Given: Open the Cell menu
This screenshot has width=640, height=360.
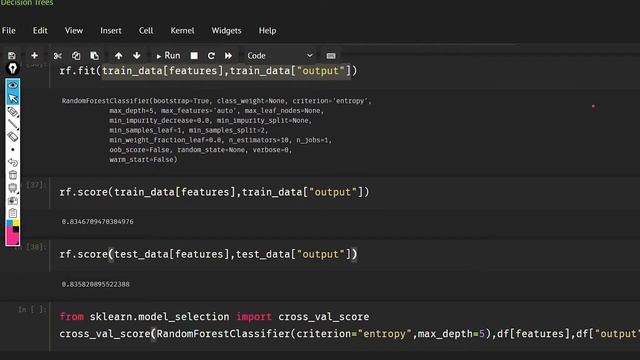Looking at the screenshot, I should pyautogui.click(x=146, y=31).
